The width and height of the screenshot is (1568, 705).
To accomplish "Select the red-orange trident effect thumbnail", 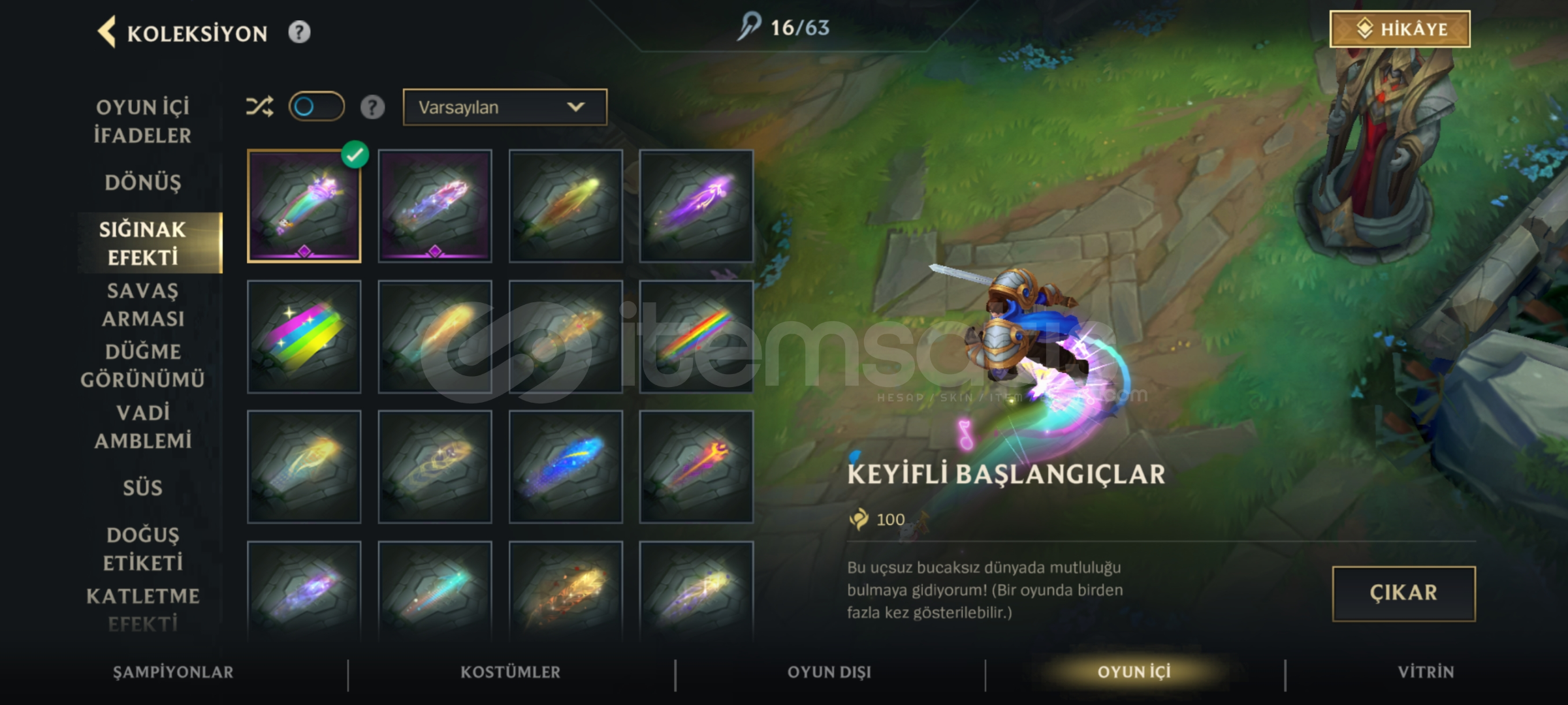I will pos(696,467).
